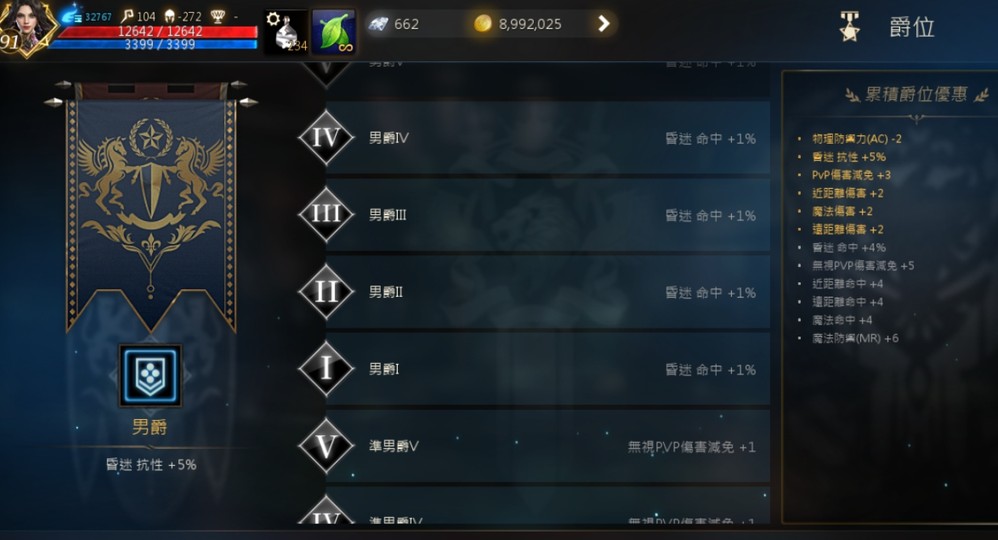Choose the 準男爵V rank row
The image size is (998, 540).
[547, 446]
